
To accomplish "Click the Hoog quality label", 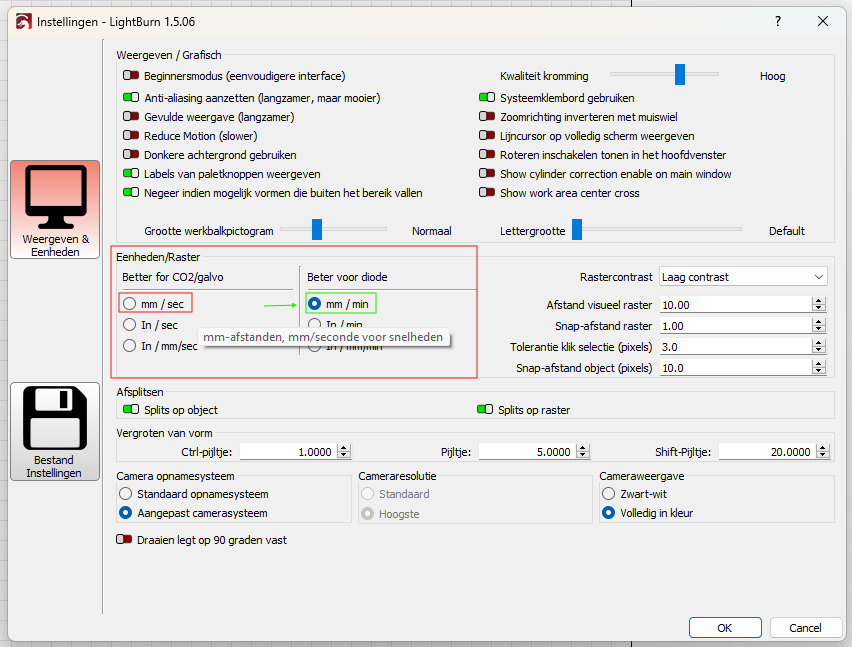I will click(773, 76).
